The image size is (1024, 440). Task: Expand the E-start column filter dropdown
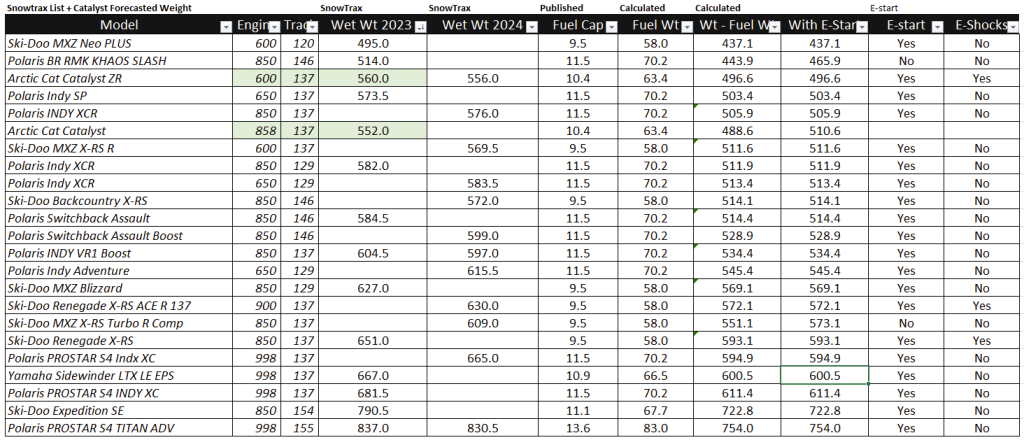936,26
